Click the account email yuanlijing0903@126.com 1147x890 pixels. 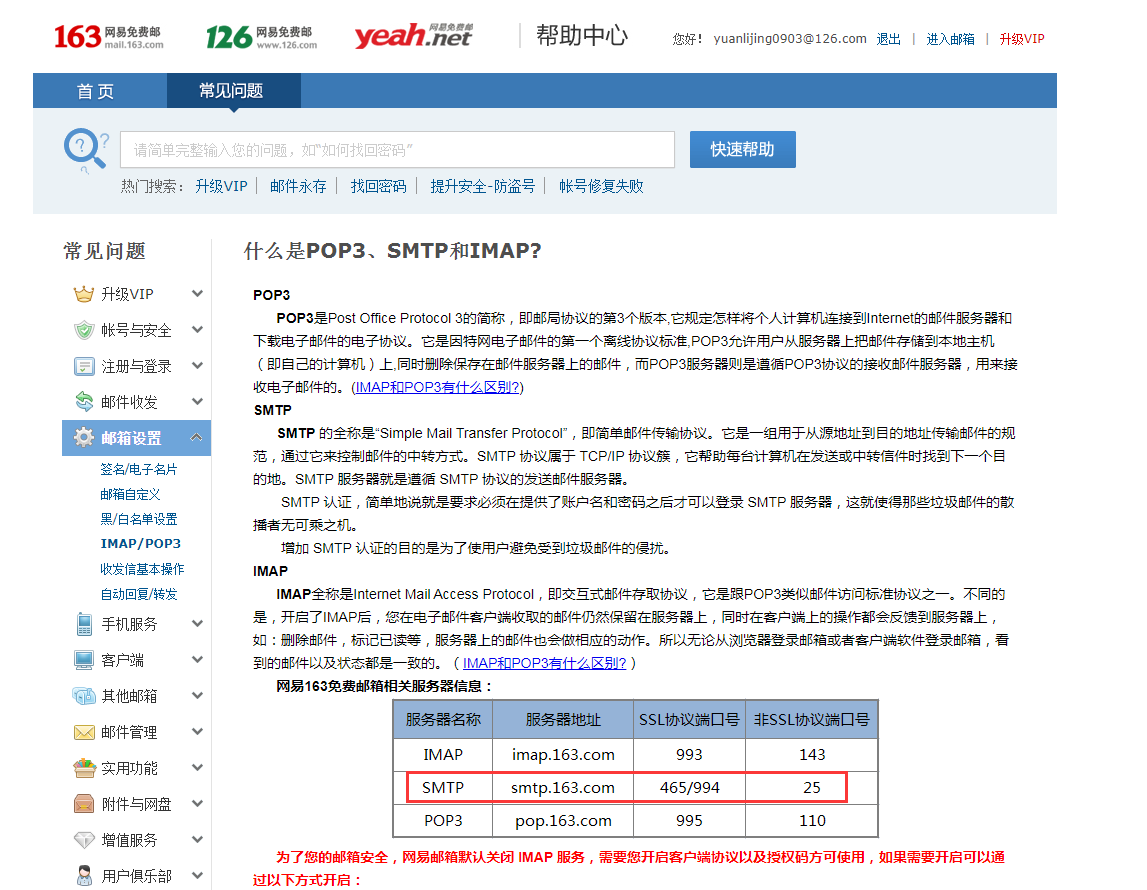790,39
